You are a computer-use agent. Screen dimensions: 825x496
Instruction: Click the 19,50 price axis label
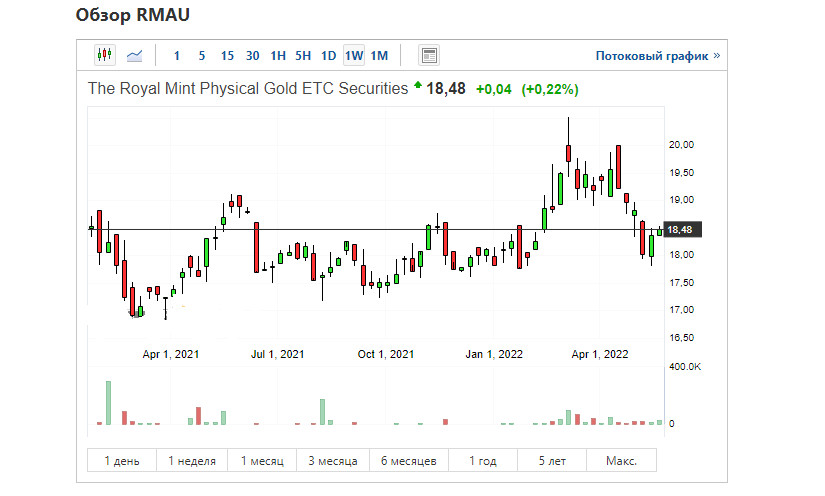tap(681, 173)
